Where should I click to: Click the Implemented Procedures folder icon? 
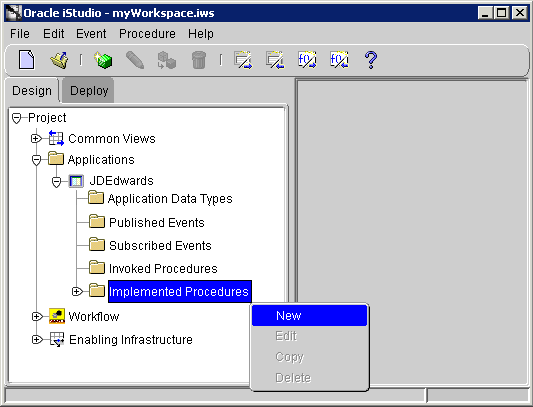click(97, 290)
